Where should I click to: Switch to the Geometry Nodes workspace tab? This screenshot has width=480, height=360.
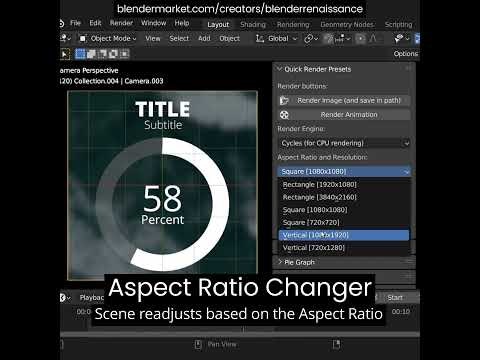point(347,24)
